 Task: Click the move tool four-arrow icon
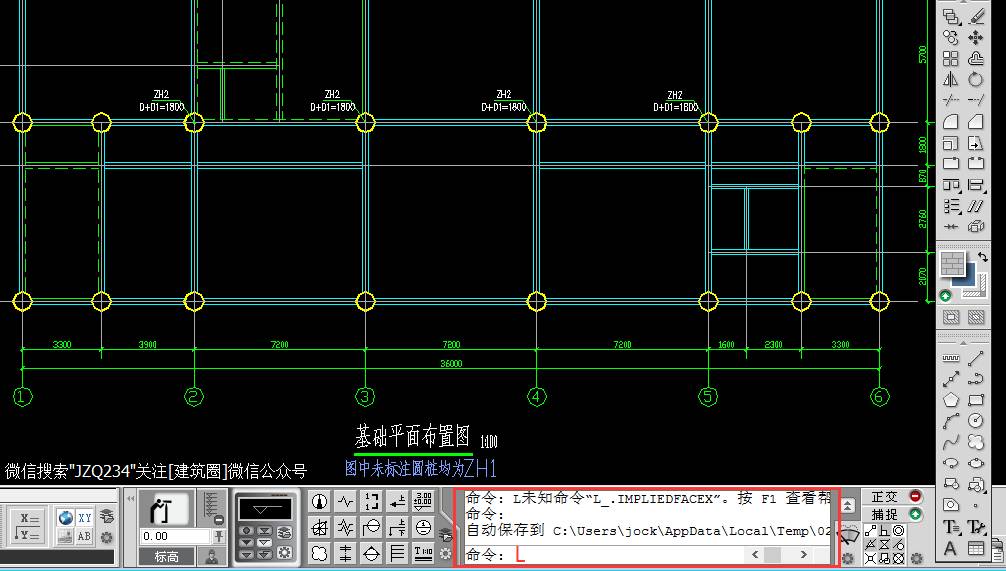pyautogui.click(x=976, y=37)
